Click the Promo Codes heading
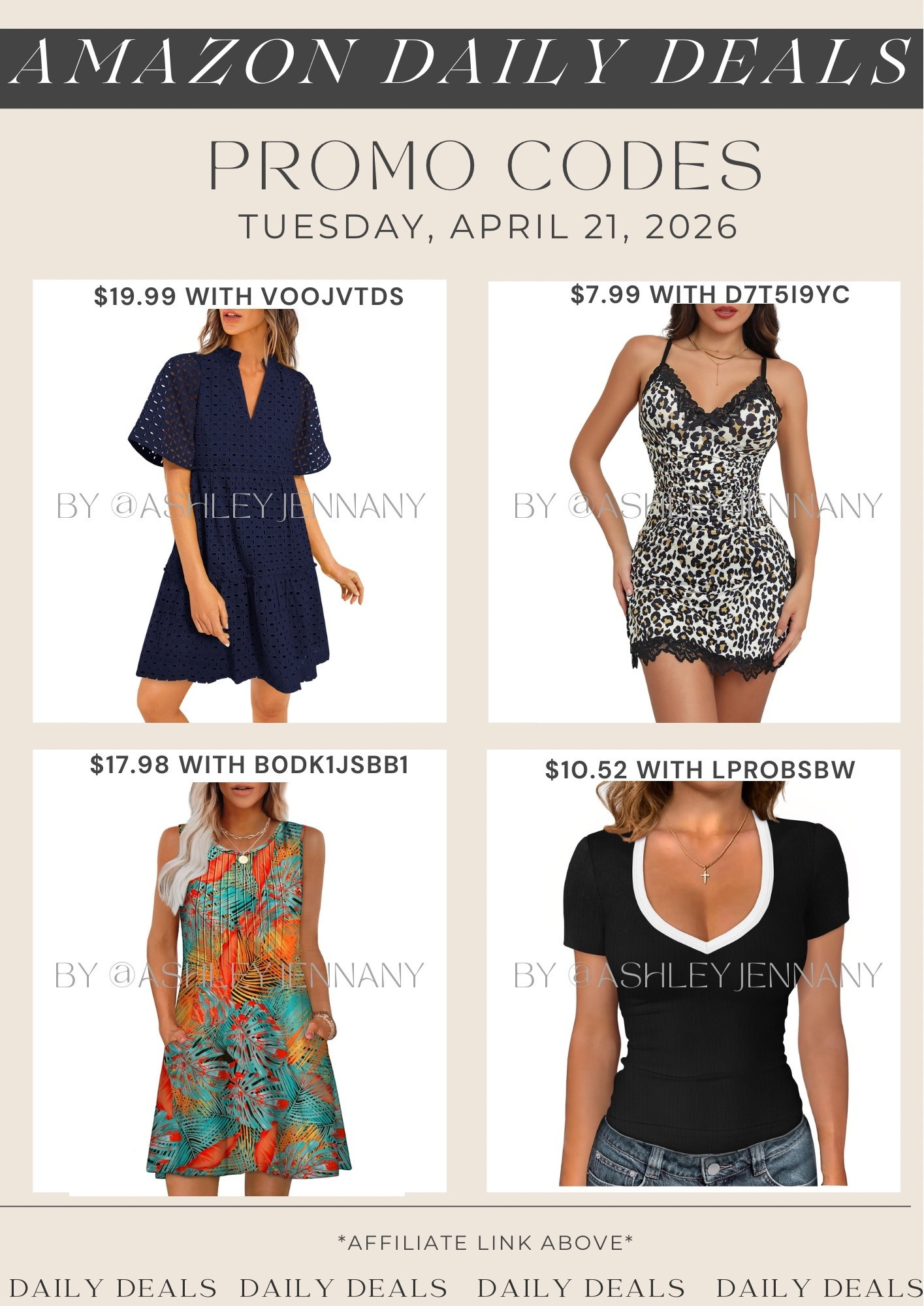The image size is (924, 1306). (x=485, y=166)
